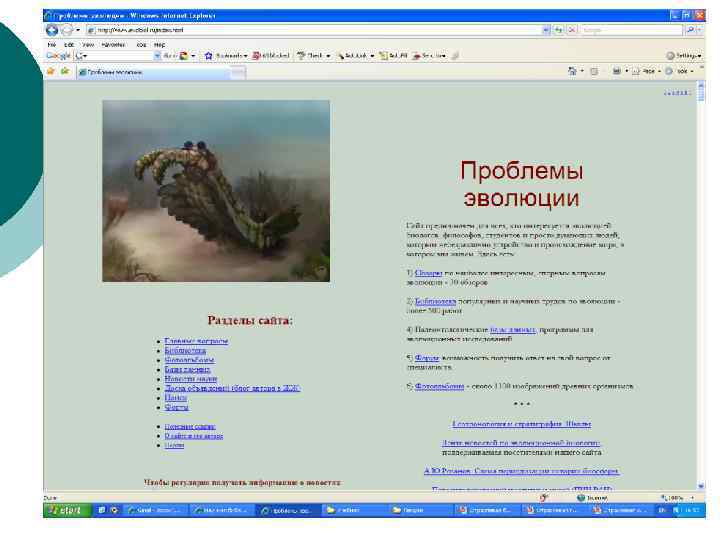This screenshot has width=720, height=540.
Task: Go back with the Back arrow button
Action: [52, 30]
